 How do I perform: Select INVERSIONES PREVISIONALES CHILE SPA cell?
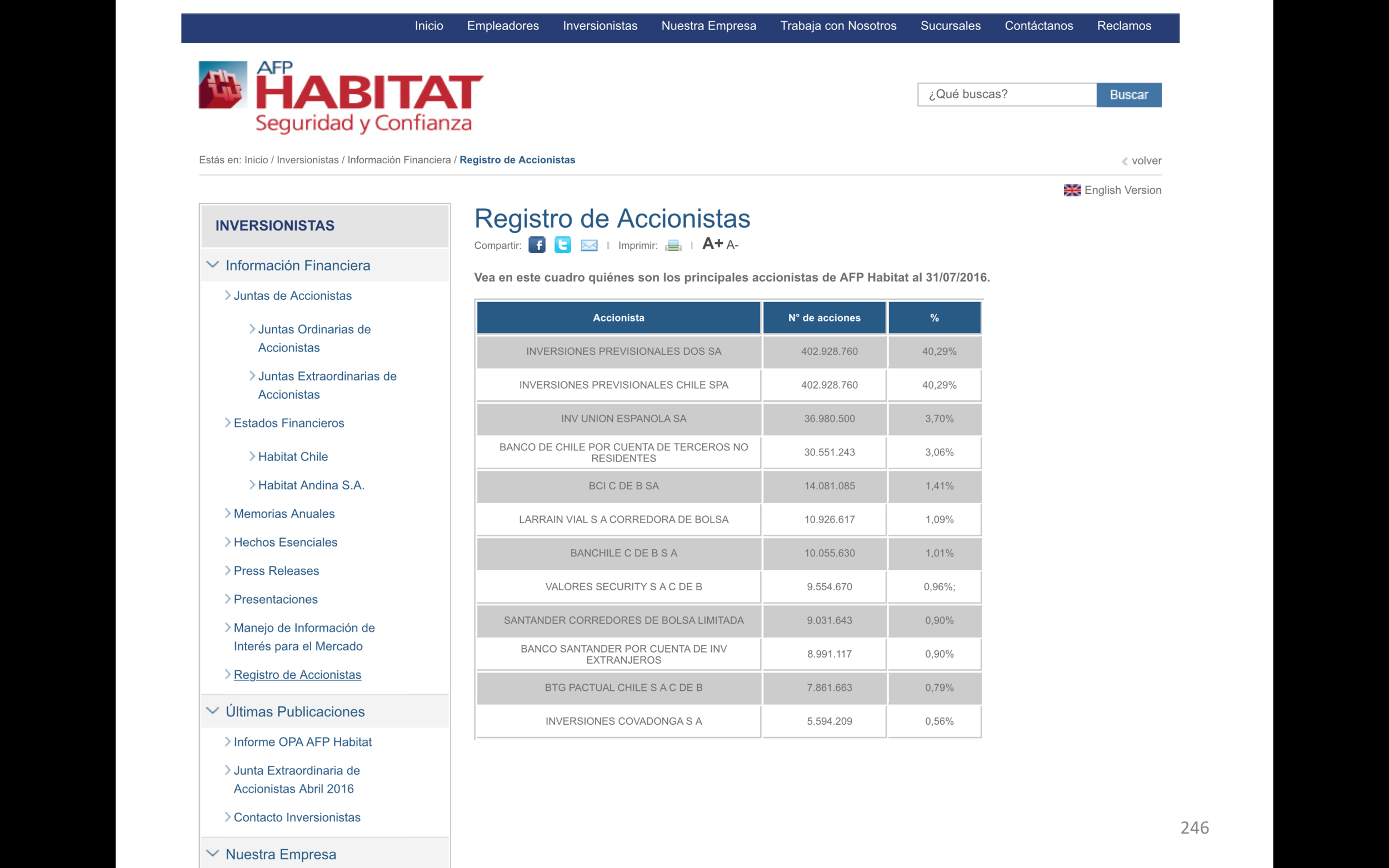(x=618, y=385)
